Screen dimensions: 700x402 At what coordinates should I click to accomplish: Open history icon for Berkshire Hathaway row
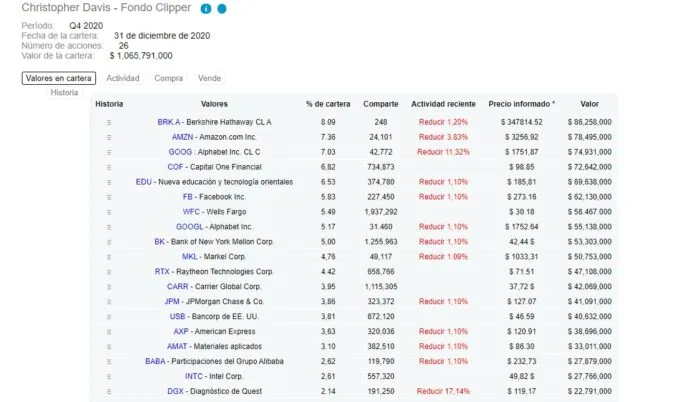[109, 123]
